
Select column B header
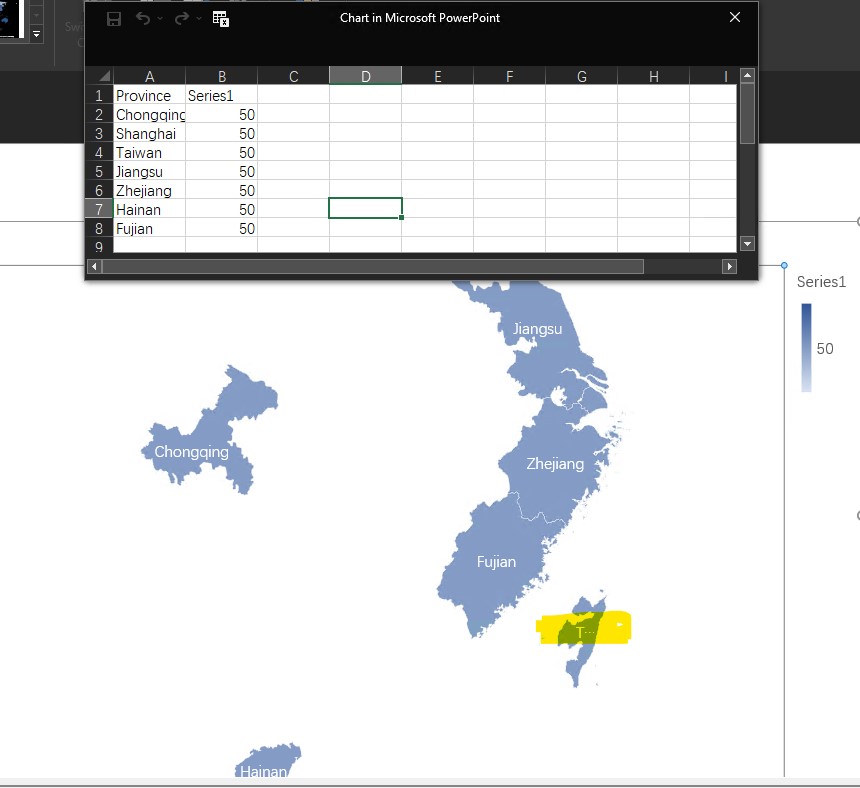[222, 76]
